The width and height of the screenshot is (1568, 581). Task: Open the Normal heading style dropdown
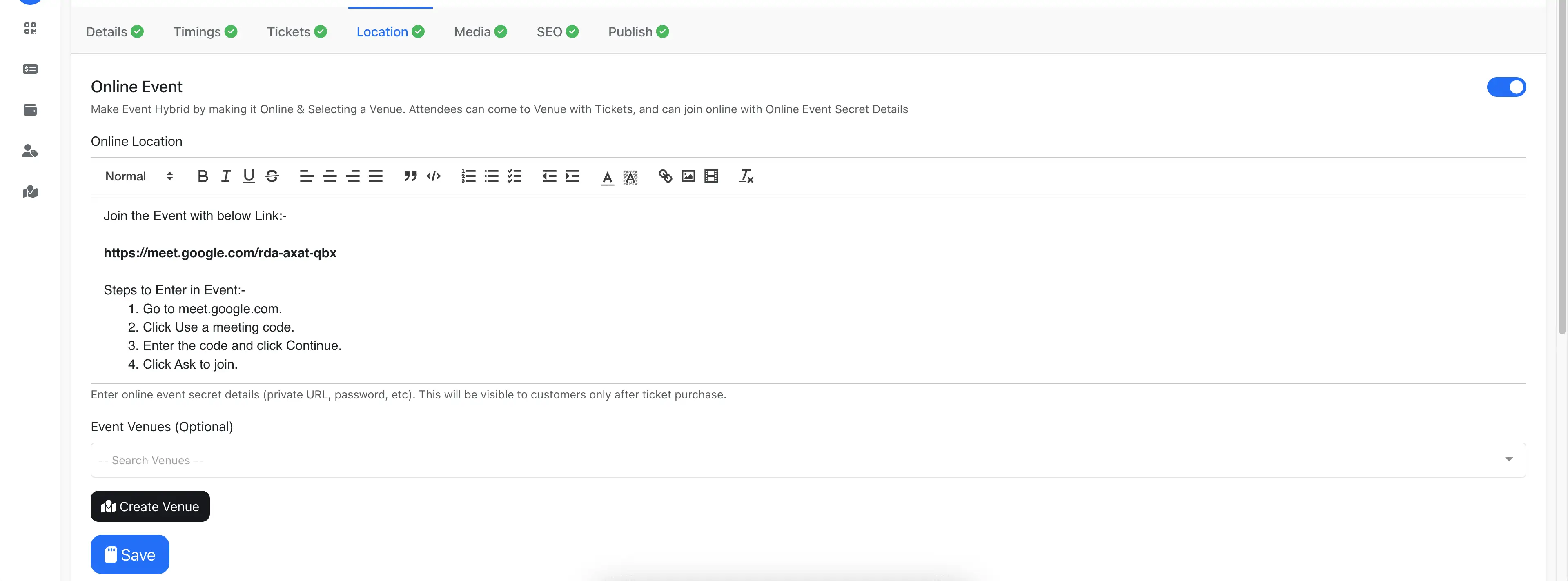[x=139, y=176]
